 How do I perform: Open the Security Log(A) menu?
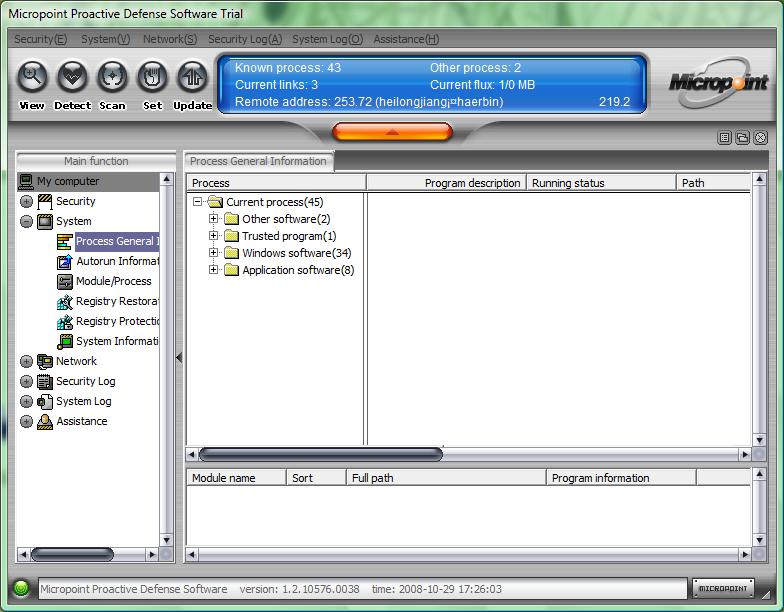coord(245,39)
